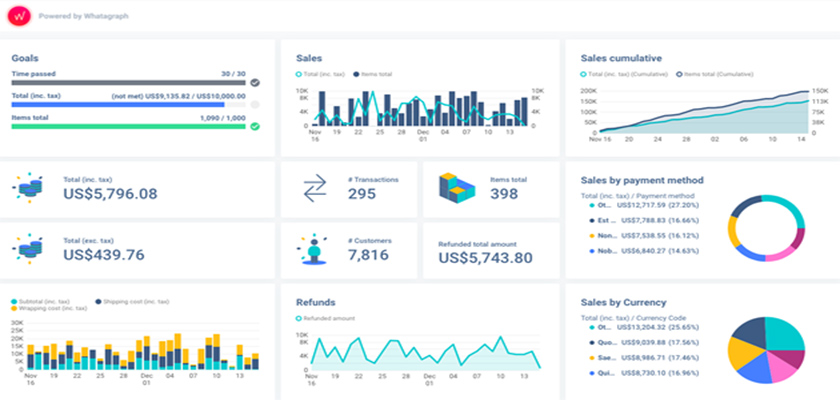This screenshot has height=400, width=840.
Task: Click the Items total boxes icon
Action: (x=457, y=187)
